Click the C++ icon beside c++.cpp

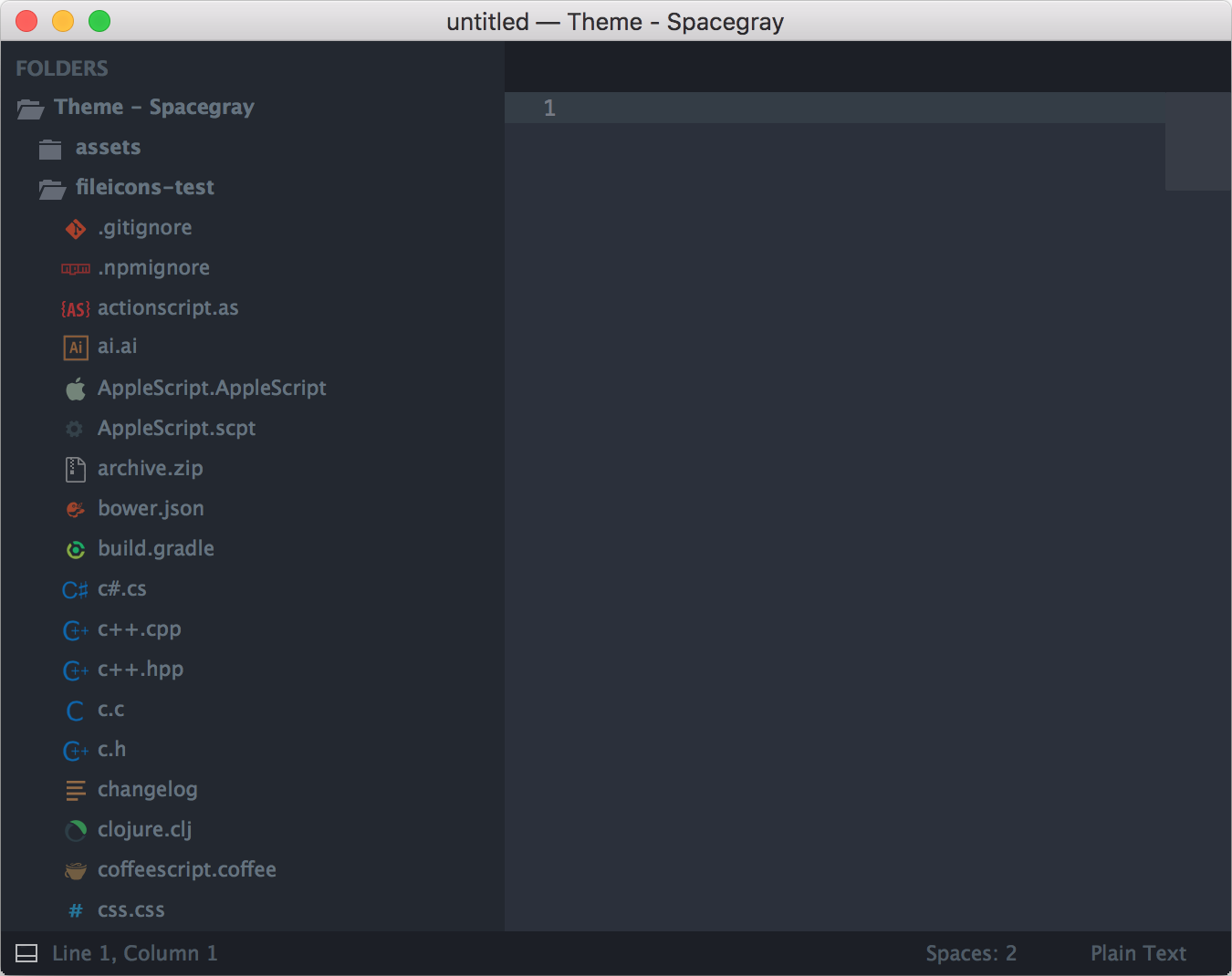76,630
